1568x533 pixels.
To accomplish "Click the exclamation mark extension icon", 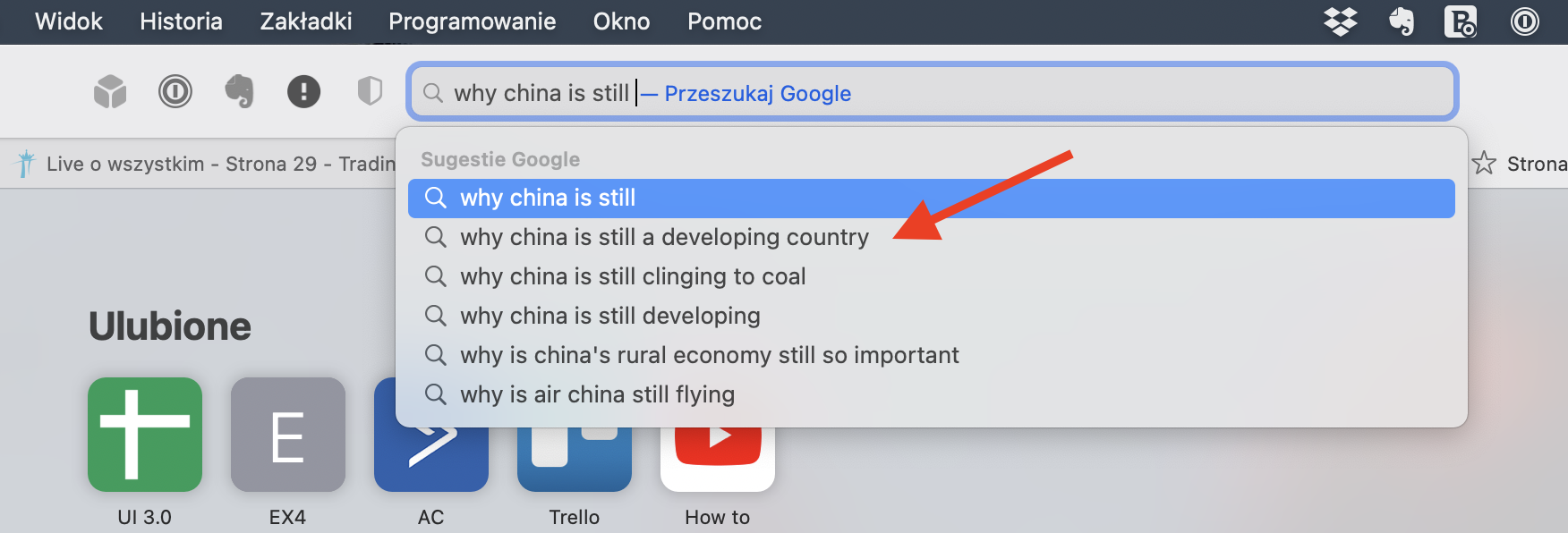I will click(x=303, y=91).
